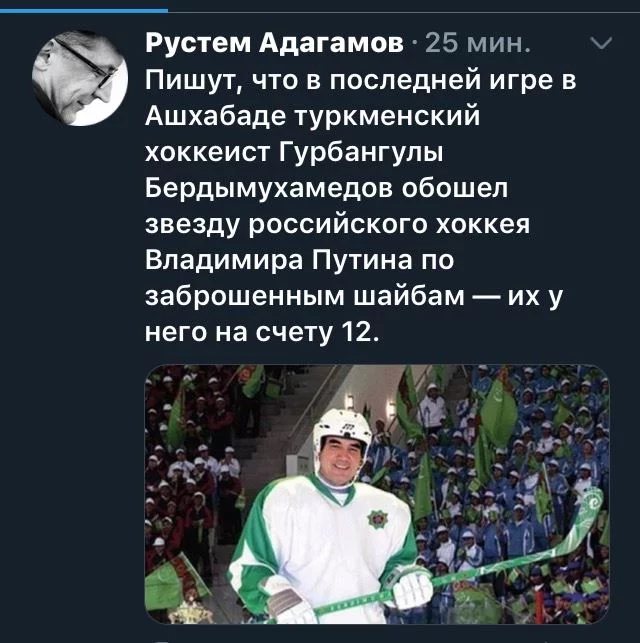
Task: Expand the tweet options chevron
Action: coord(601,43)
